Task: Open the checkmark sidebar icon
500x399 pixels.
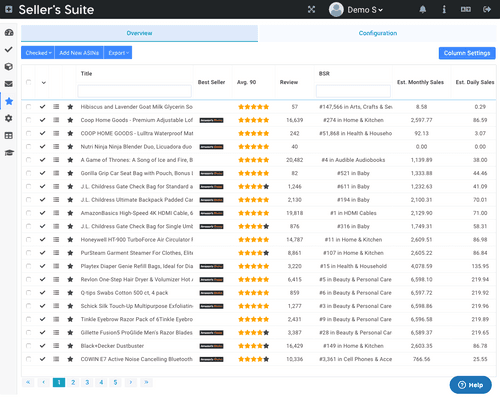Action: click(x=9, y=49)
